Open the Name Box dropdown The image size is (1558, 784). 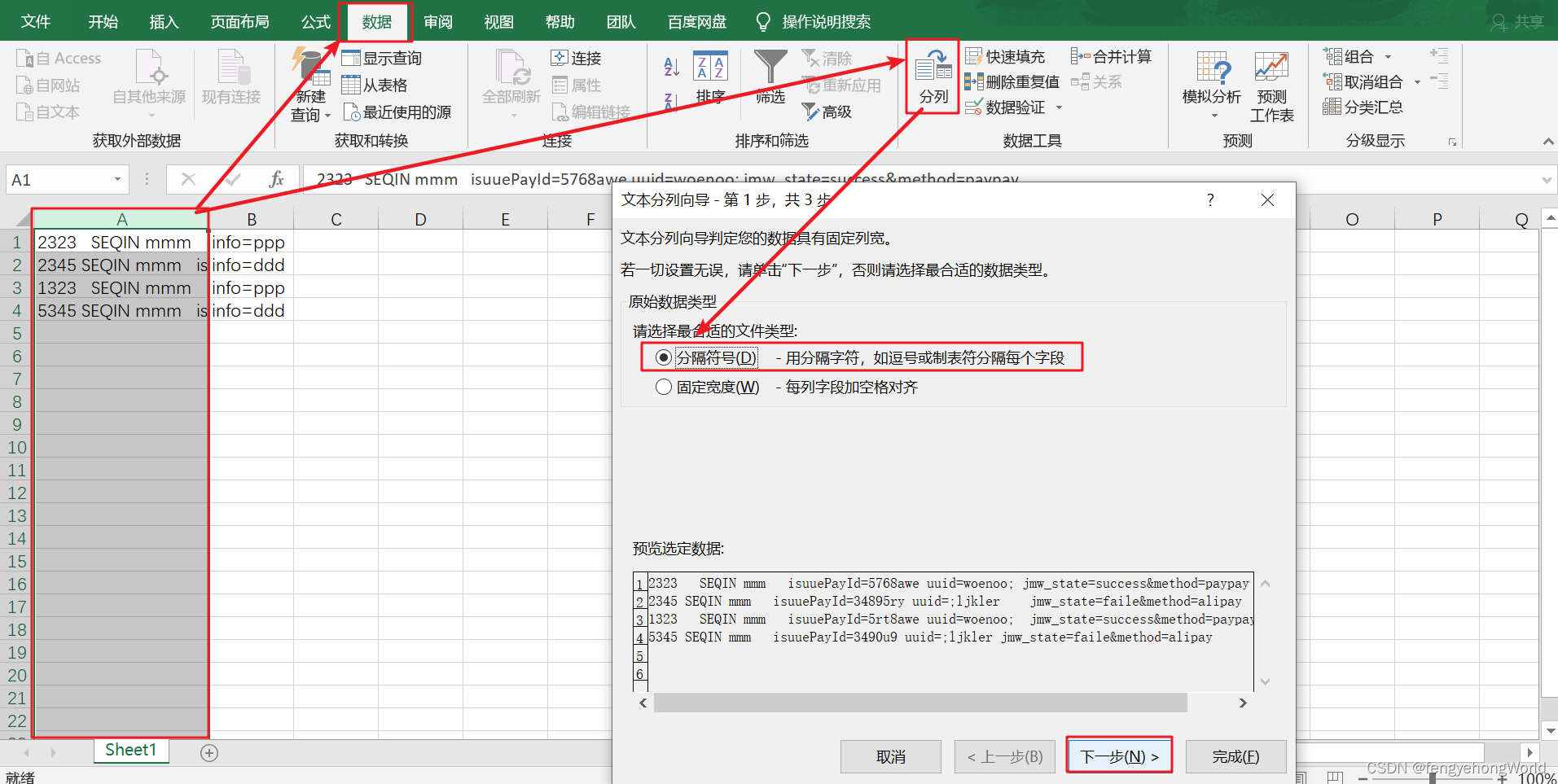pyautogui.click(x=117, y=179)
